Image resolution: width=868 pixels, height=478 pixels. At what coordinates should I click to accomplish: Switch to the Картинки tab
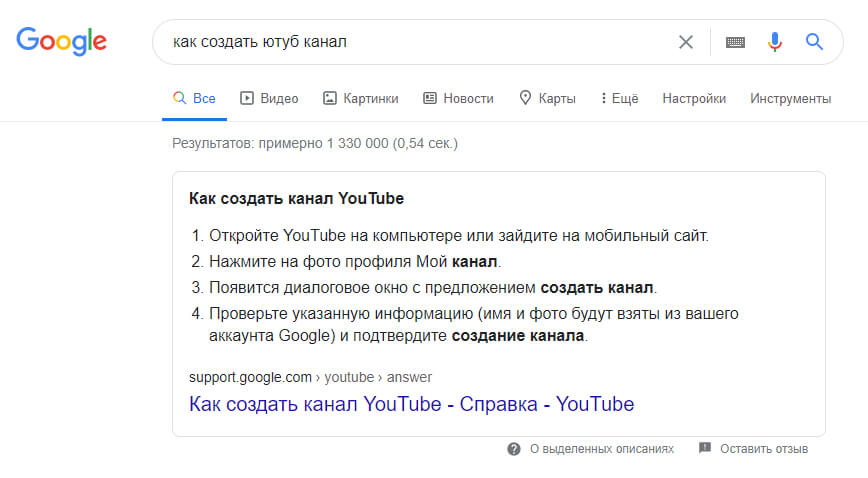[361, 98]
